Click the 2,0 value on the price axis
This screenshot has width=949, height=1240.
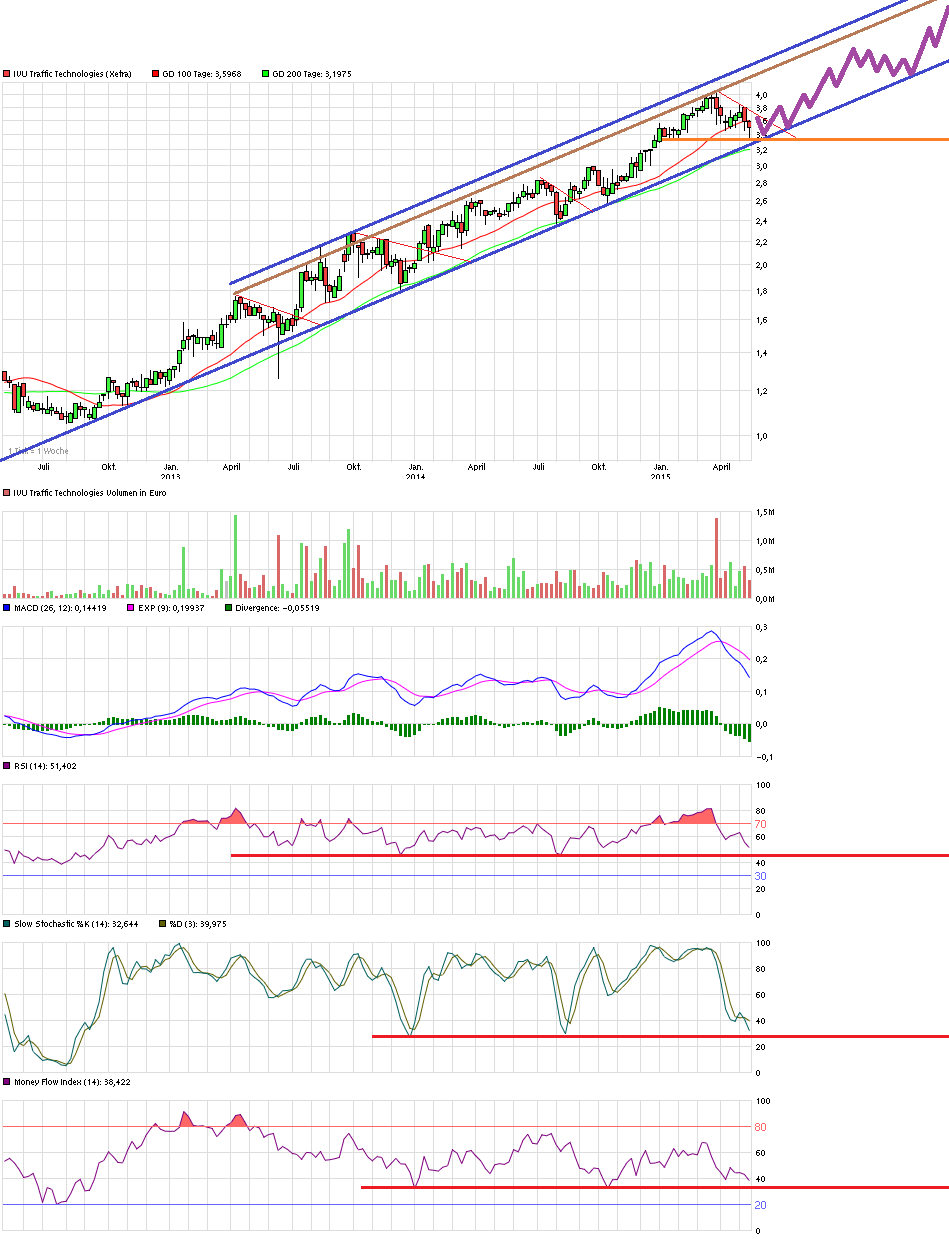(x=761, y=266)
